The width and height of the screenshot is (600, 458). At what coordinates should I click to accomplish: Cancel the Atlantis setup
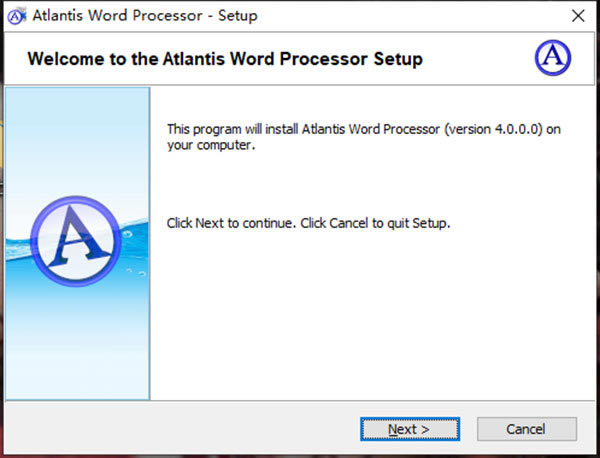[x=527, y=429]
